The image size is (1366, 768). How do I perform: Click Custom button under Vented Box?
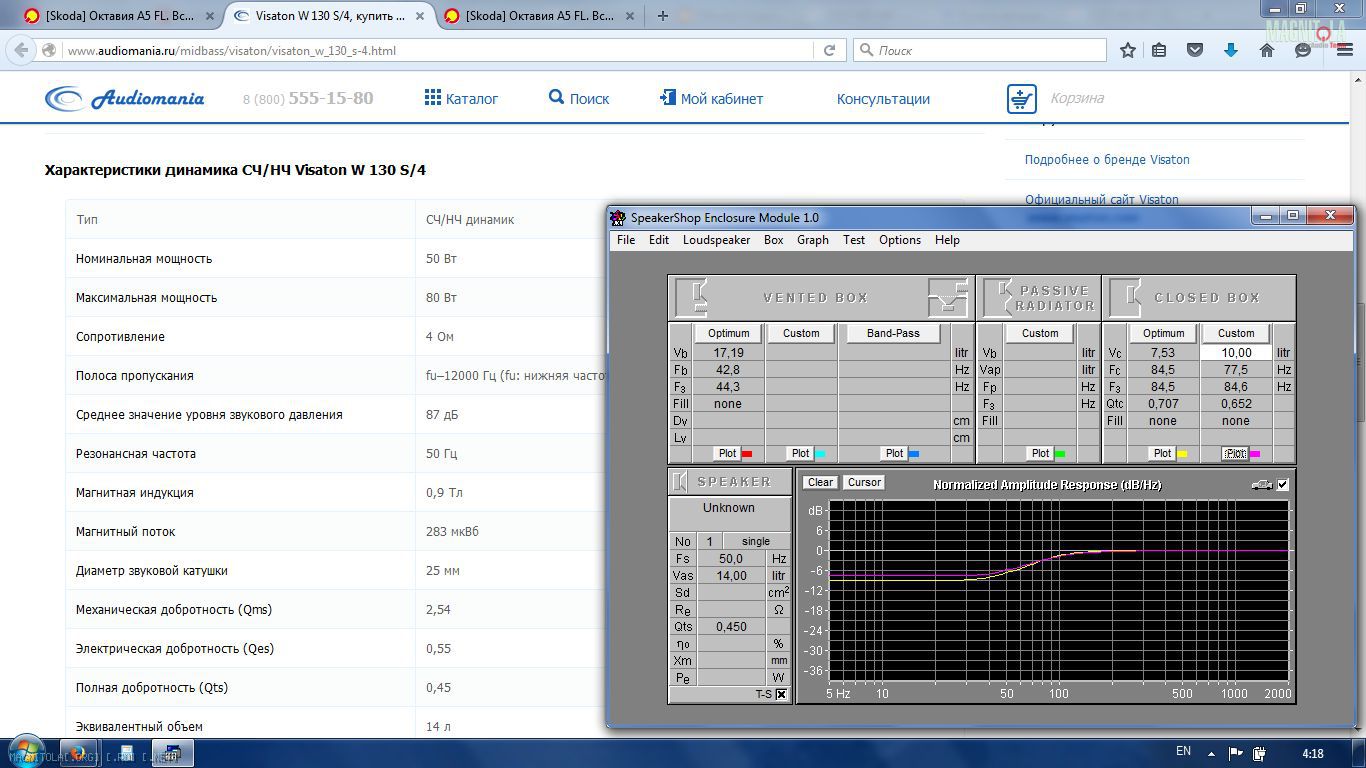[x=801, y=333]
